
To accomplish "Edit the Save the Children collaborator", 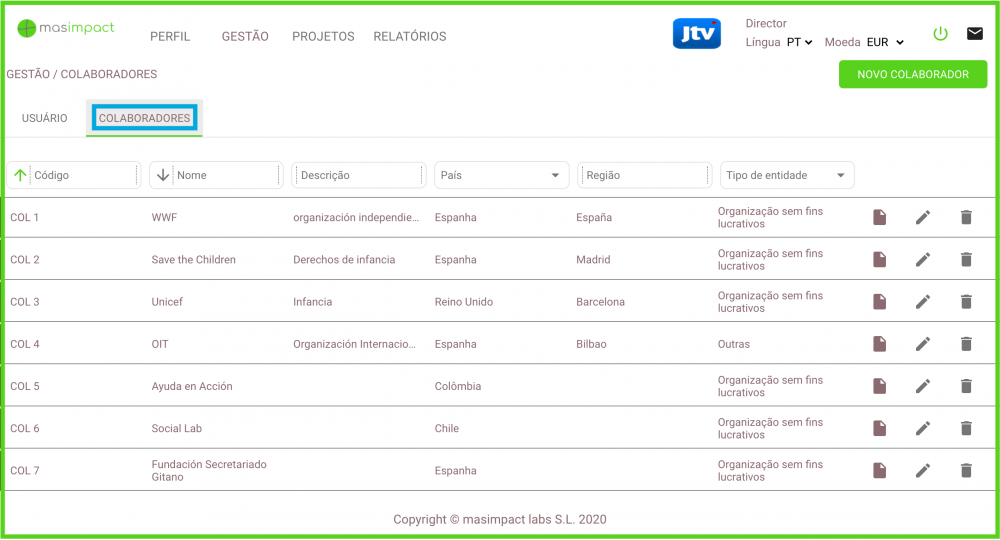I will click(x=923, y=260).
